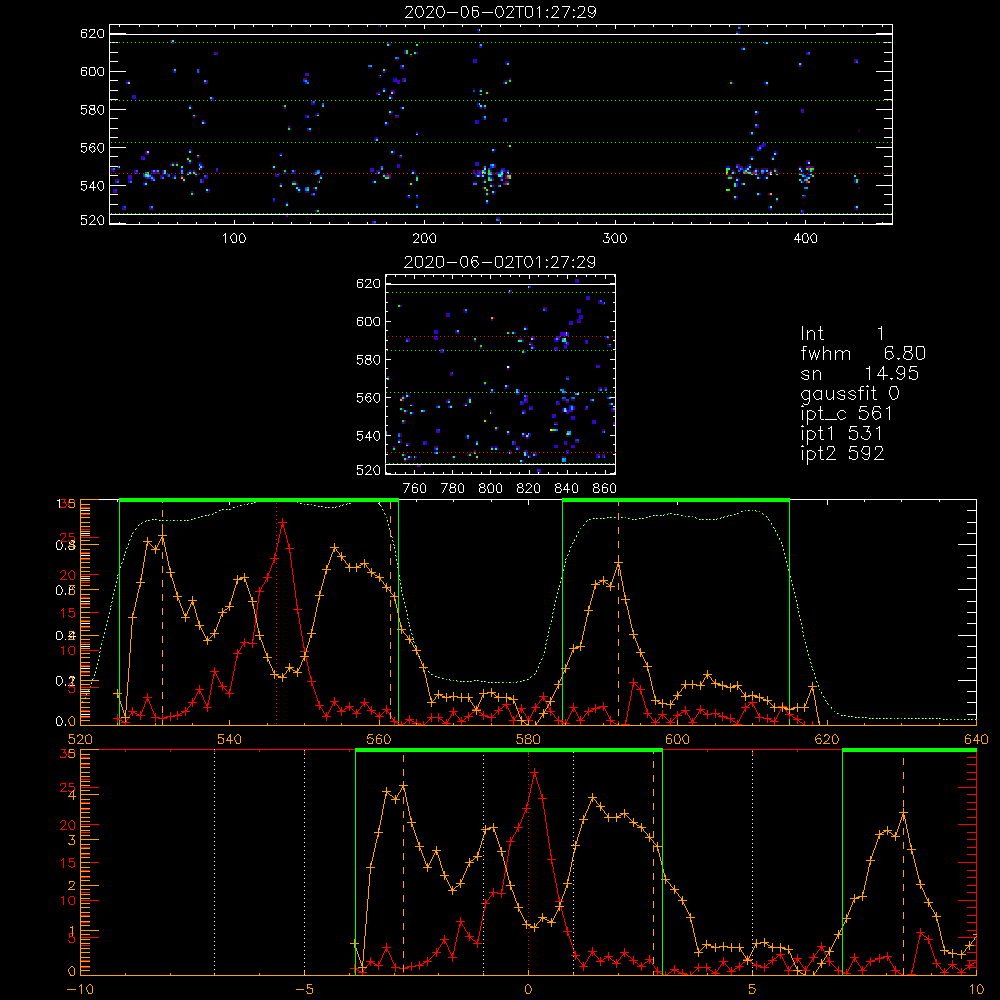The height and width of the screenshot is (1000, 1000).
Task: Click x-axis label 800 in middle plot
Action: (x=490, y=489)
